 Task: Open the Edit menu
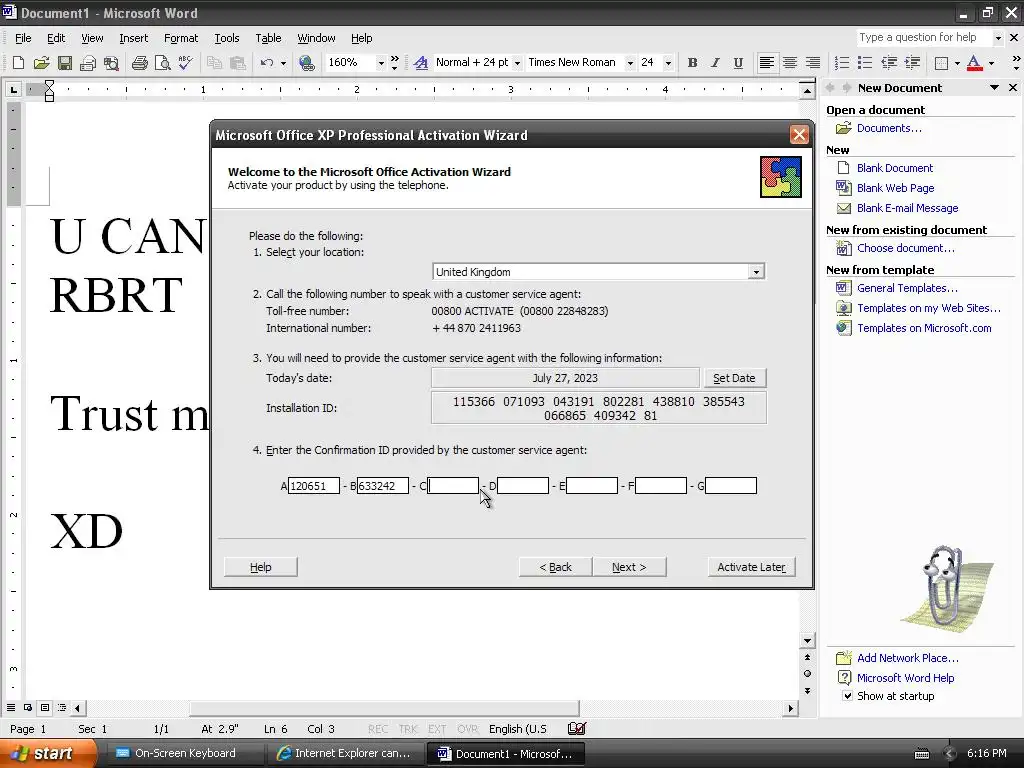coord(56,38)
